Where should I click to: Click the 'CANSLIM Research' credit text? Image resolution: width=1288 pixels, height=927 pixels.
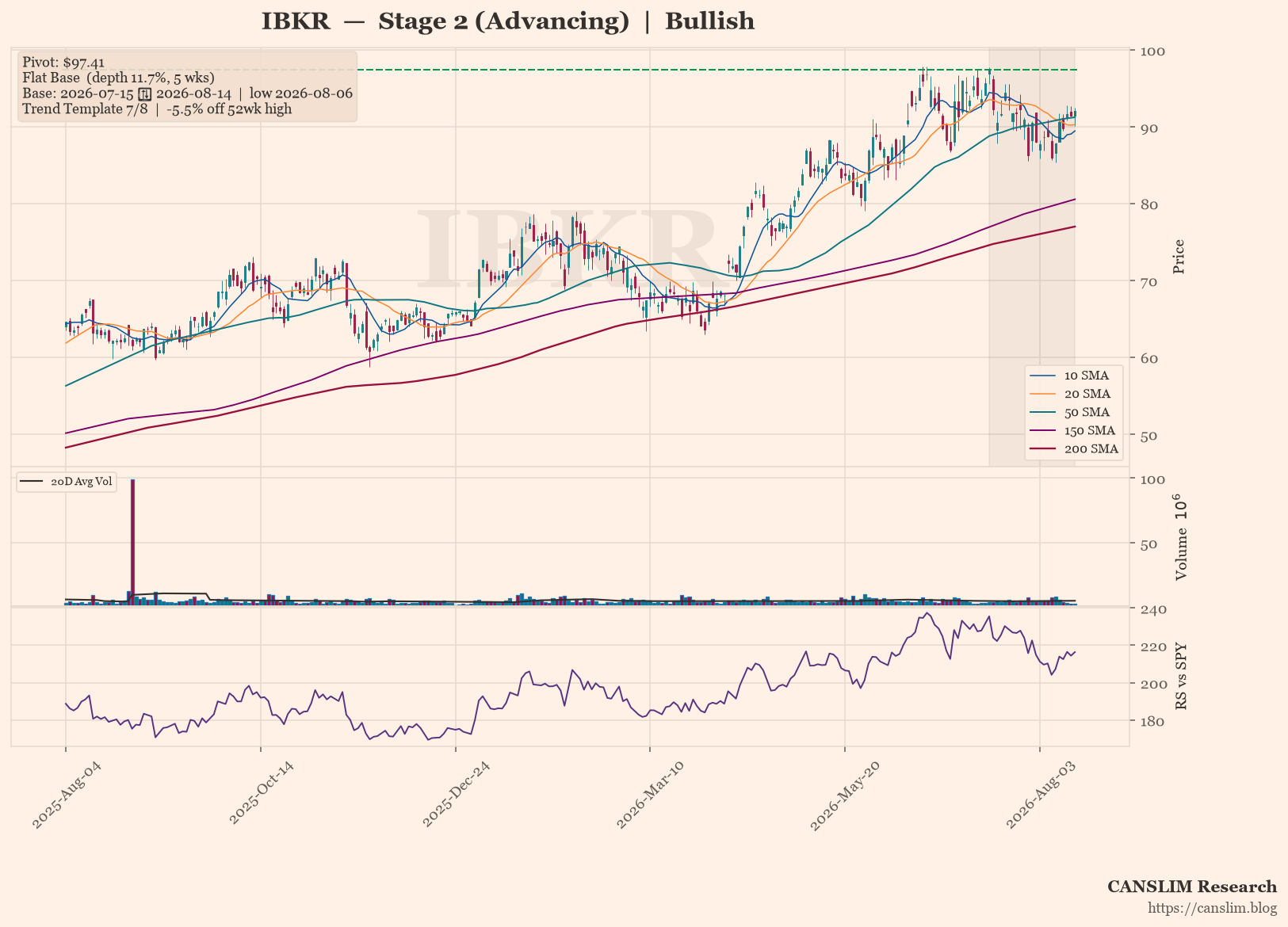pos(1192,887)
